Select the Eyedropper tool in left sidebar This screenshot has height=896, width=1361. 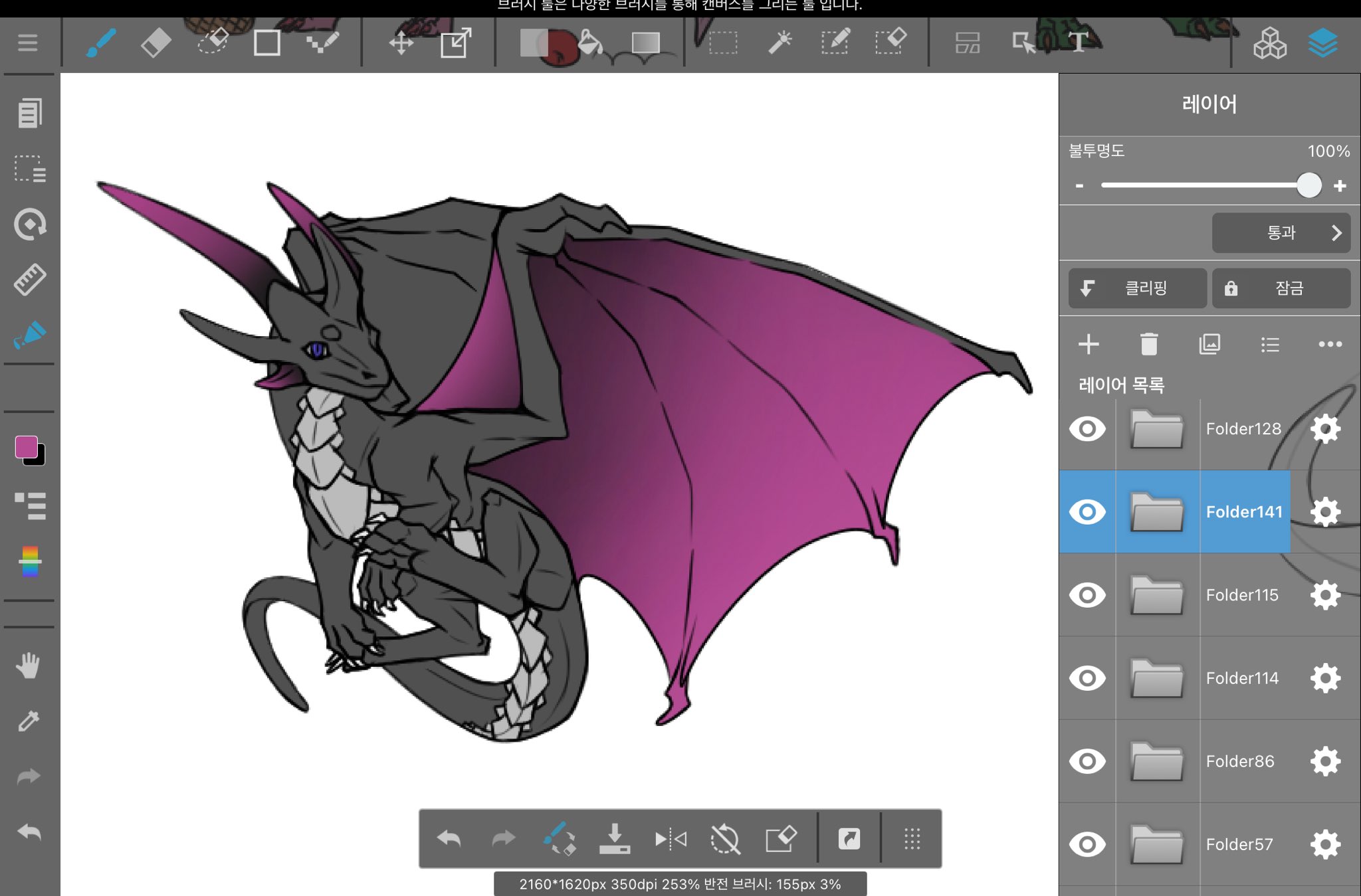tap(29, 721)
